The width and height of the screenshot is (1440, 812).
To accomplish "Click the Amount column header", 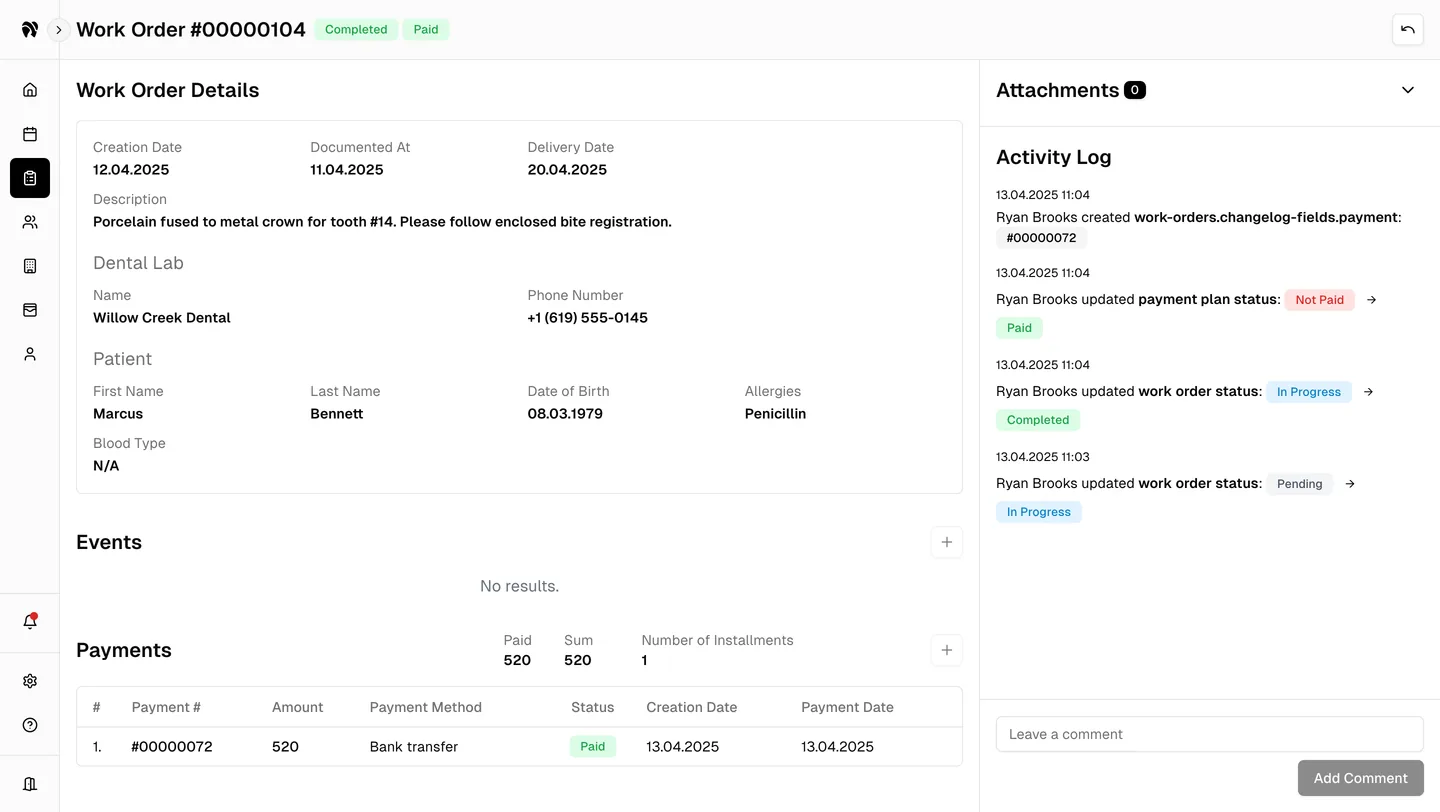I will tap(298, 707).
